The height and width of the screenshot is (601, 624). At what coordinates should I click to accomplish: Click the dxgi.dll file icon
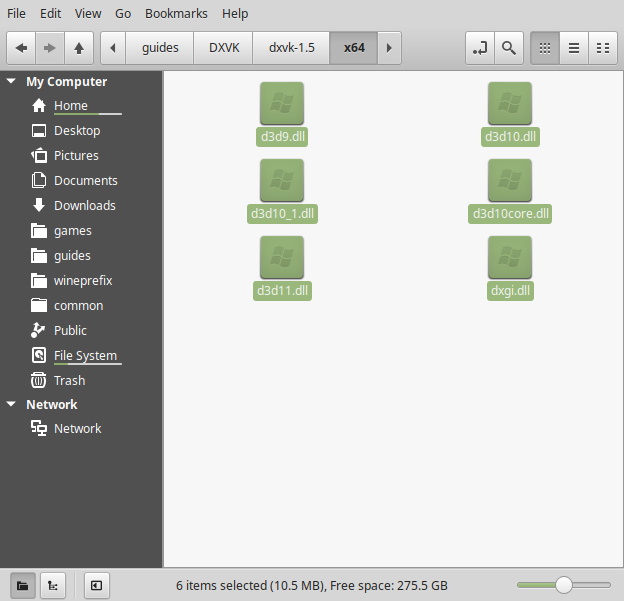click(x=510, y=257)
